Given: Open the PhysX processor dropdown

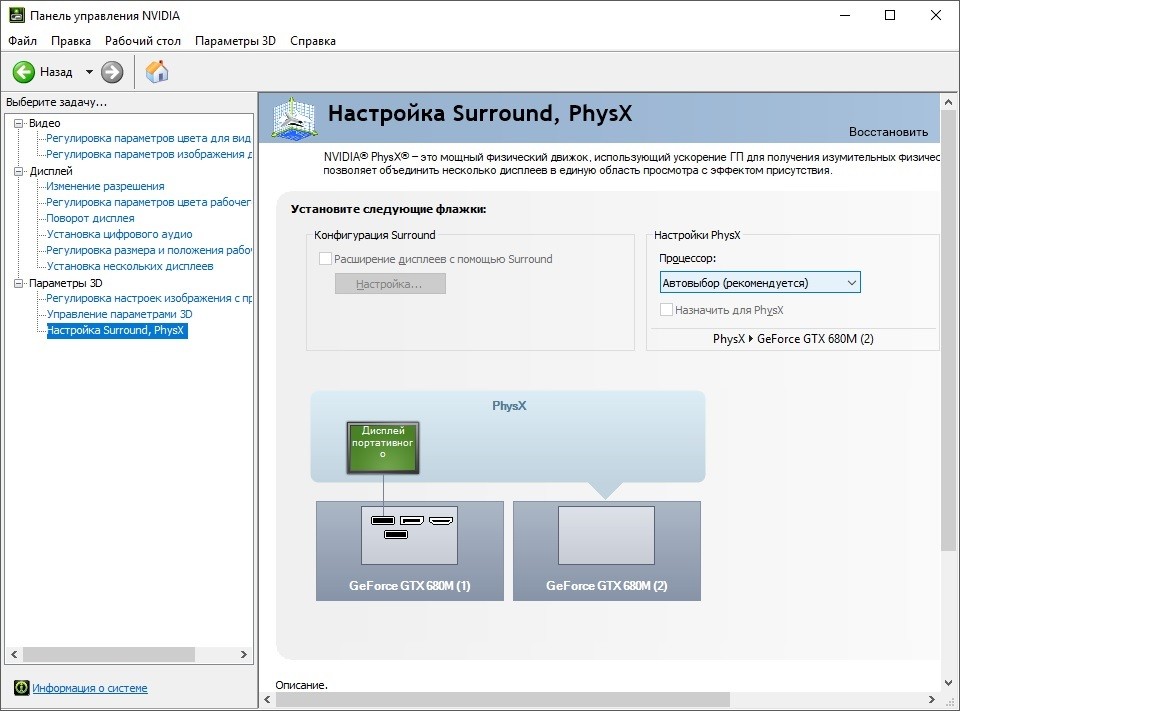Looking at the screenshot, I should 760,283.
